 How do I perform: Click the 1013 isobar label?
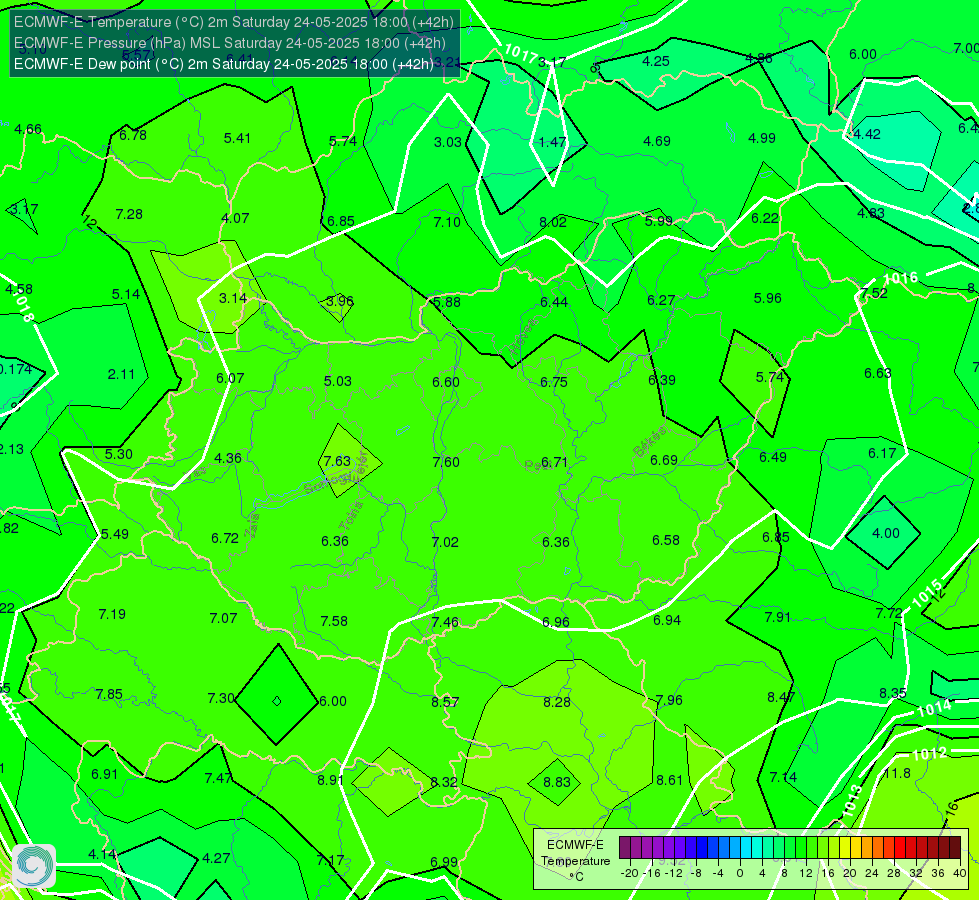pos(852,801)
